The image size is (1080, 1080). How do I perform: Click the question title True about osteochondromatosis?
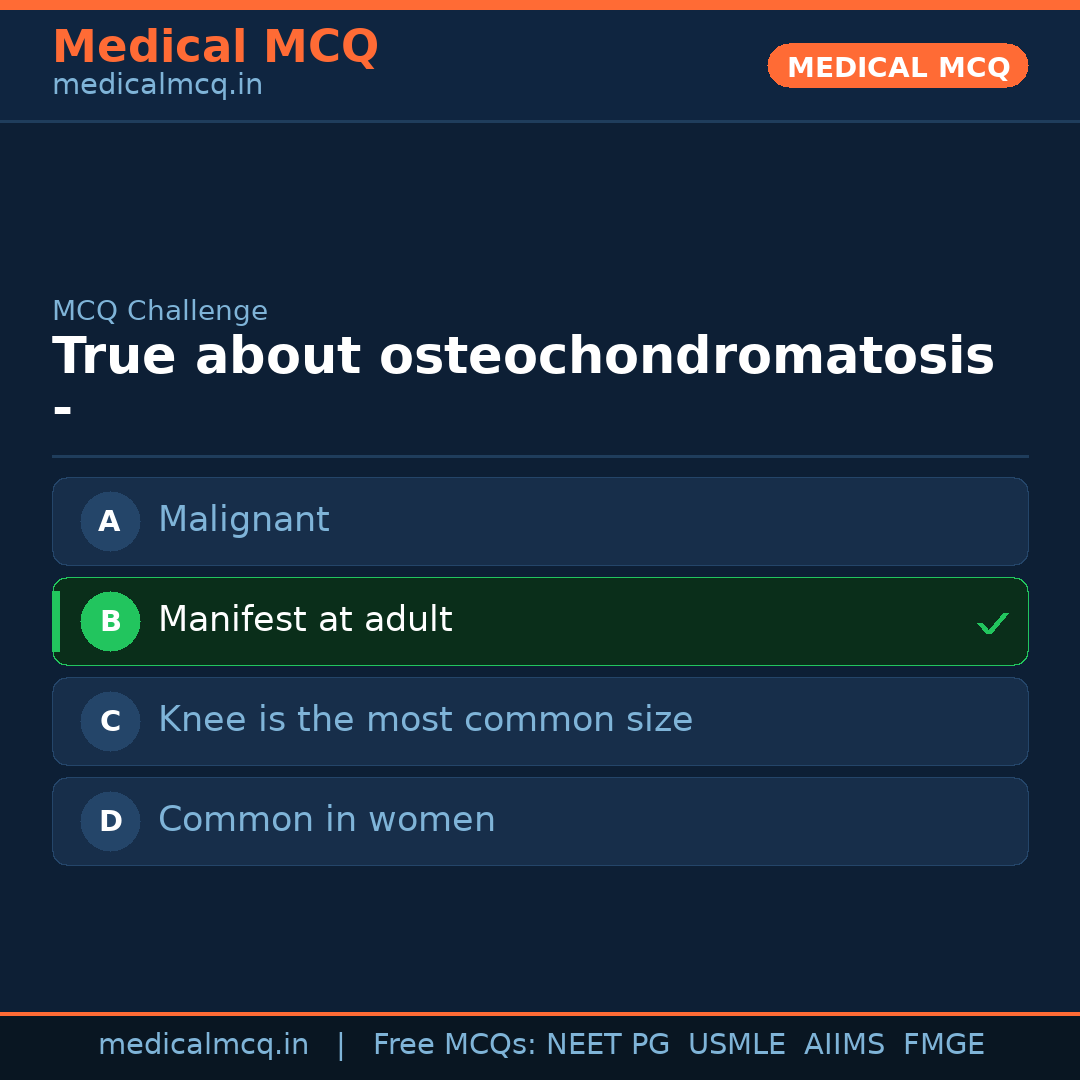(x=522, y=355)
